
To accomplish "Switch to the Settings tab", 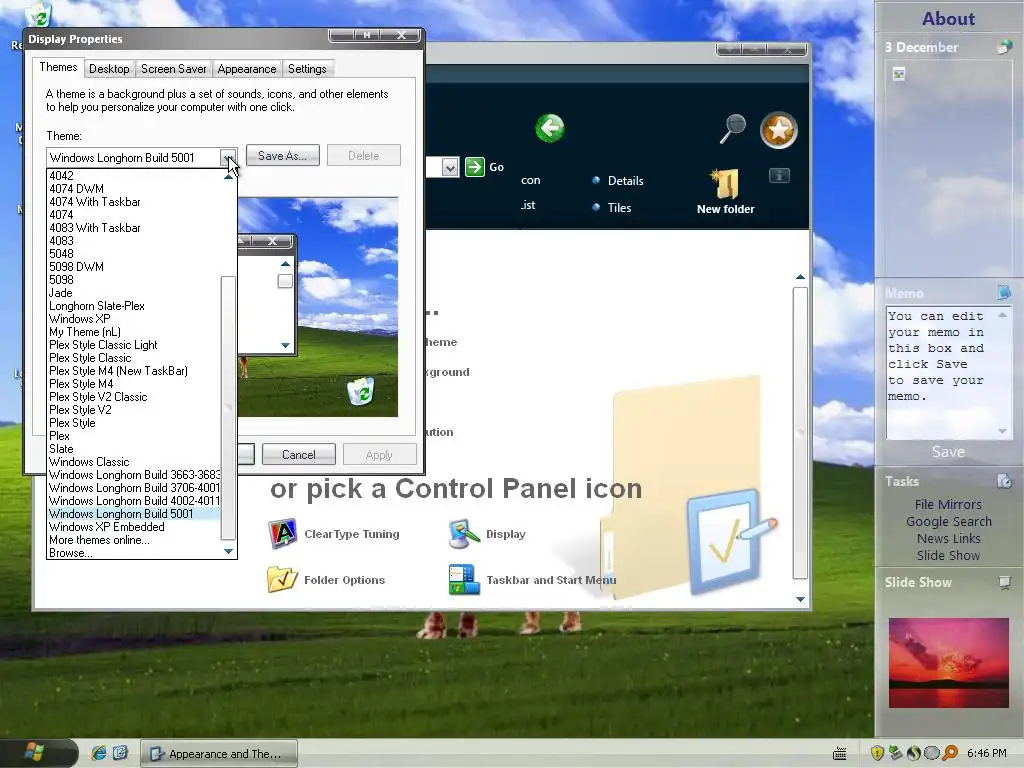I will pos(308,69).
